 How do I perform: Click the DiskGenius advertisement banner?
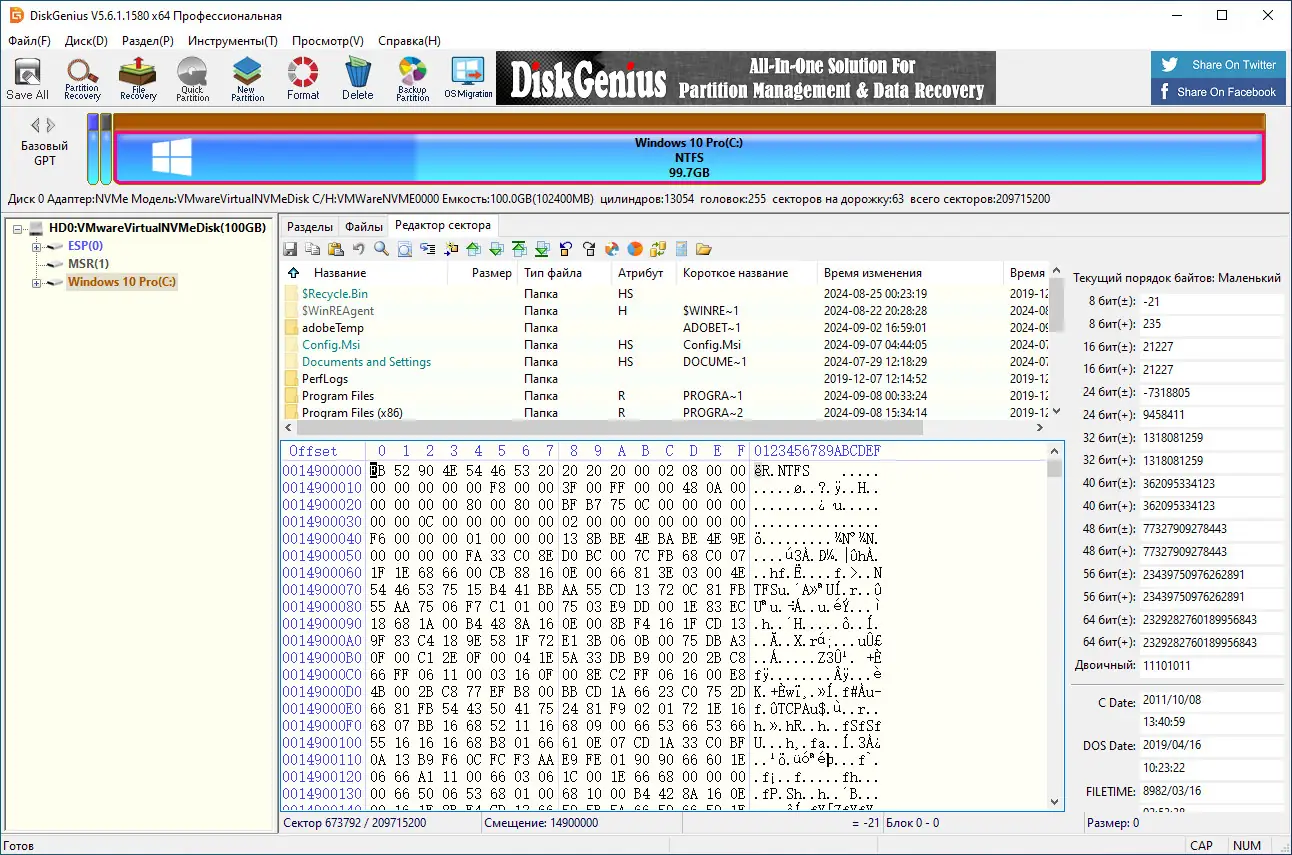(746, 78)
